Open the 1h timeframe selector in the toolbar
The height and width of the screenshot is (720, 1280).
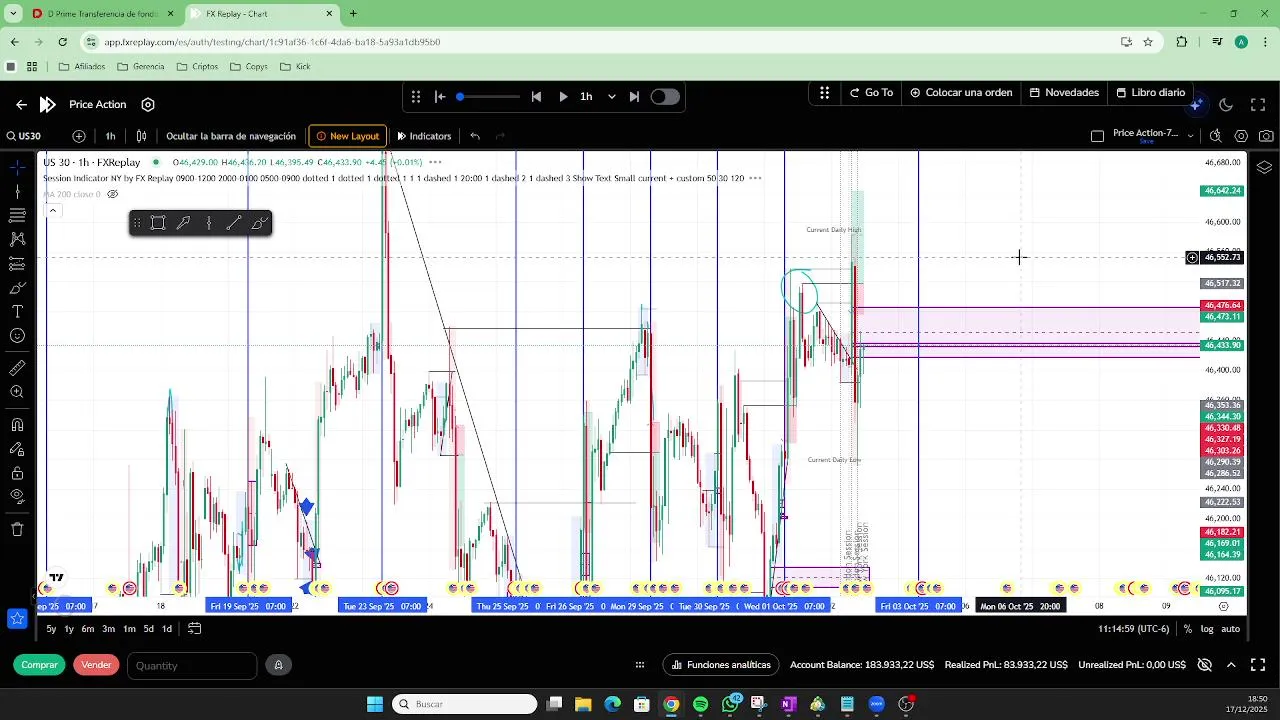click(x=110, y=136)
